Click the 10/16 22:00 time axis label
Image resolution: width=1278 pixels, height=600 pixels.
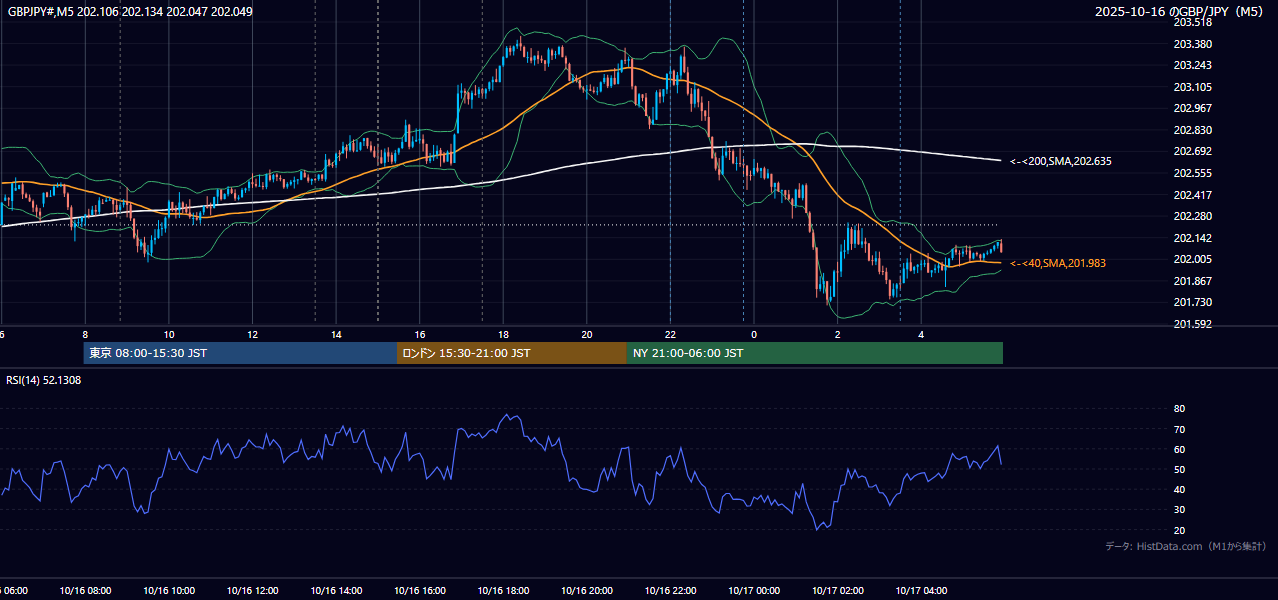click(x=670, y=591)
